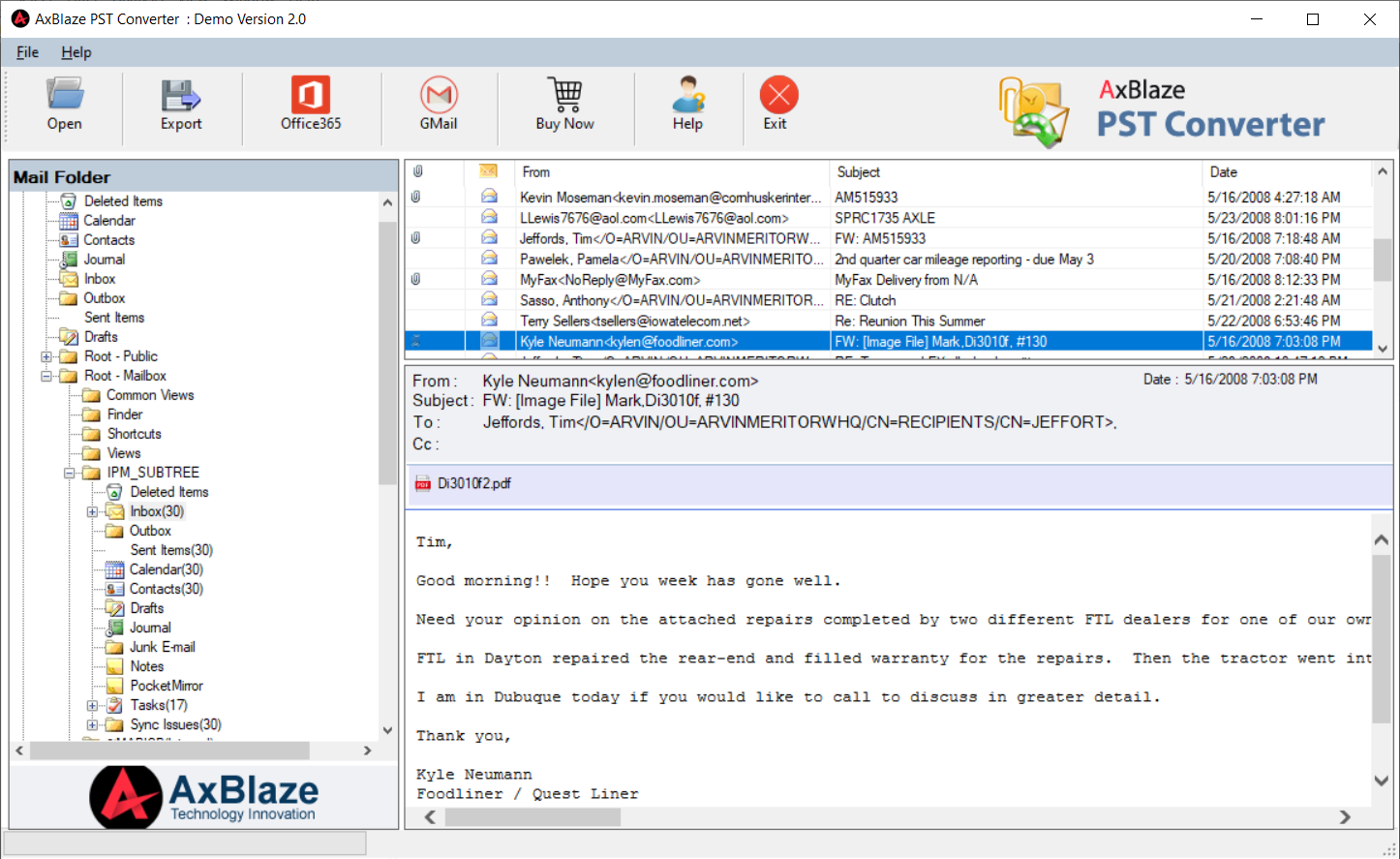Click the Export toolbar icon
Image resolution: width=1400 pixels, height=859 pixels.
(181, 95)
